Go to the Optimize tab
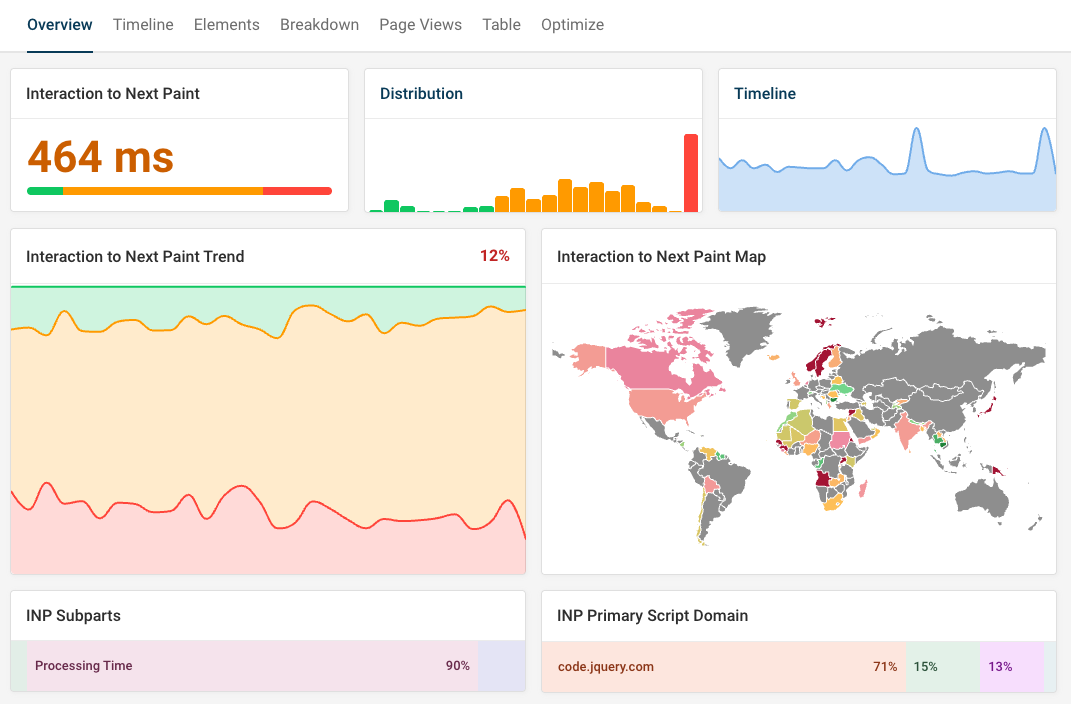 pos(572,24)
